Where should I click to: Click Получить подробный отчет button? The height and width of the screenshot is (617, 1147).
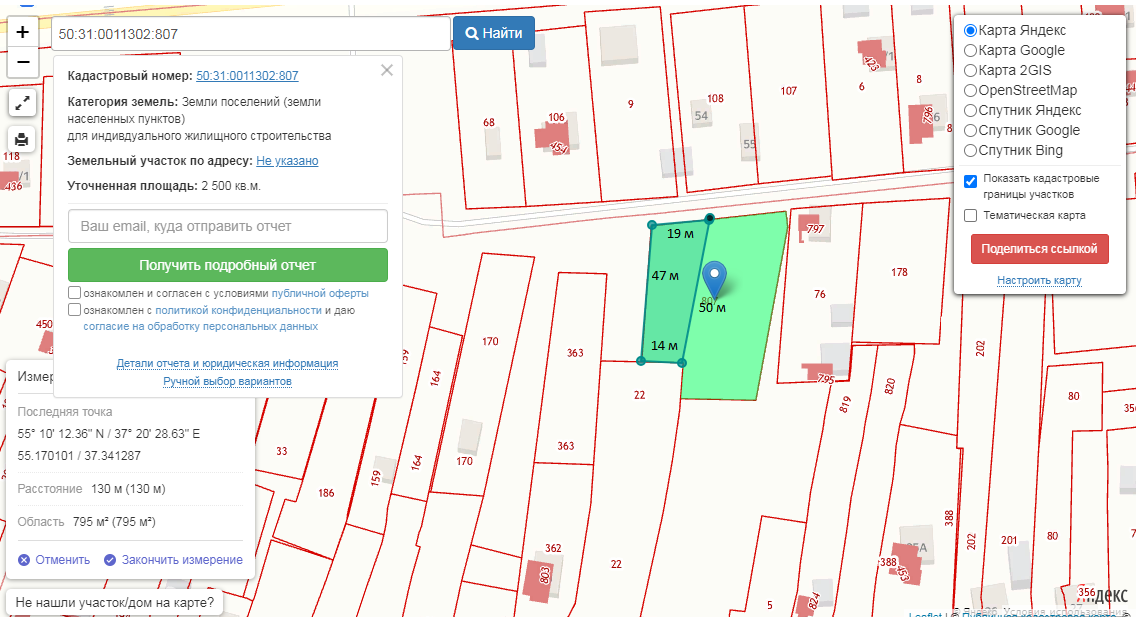[227, 265]
